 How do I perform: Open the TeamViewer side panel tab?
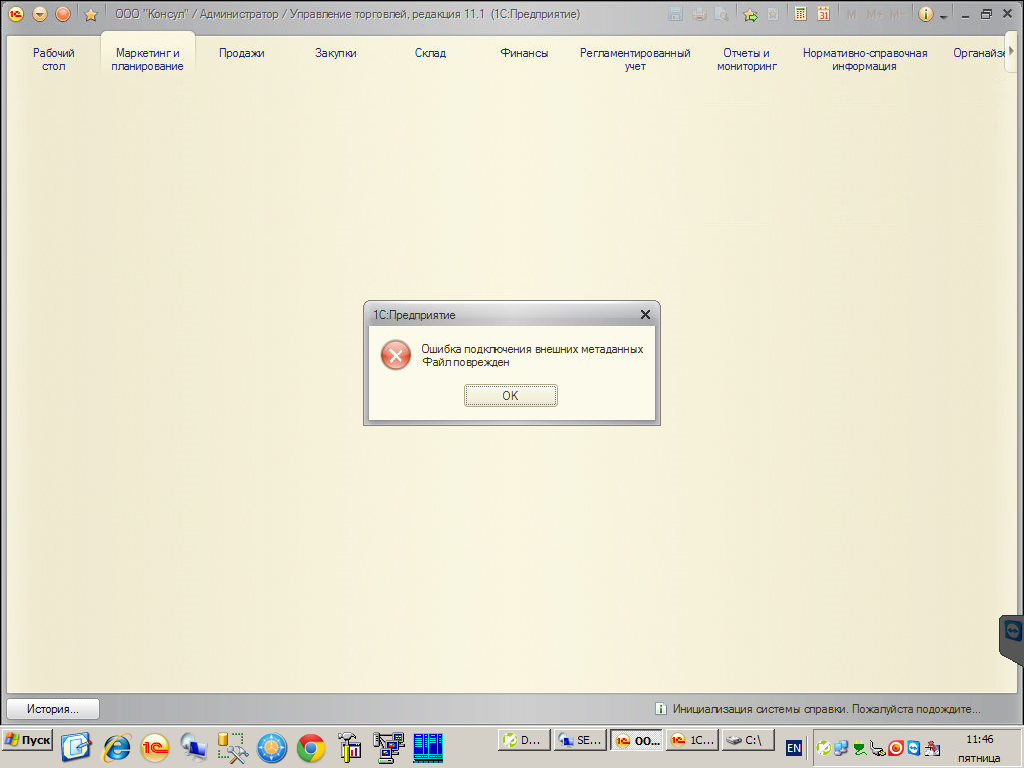1012,639
